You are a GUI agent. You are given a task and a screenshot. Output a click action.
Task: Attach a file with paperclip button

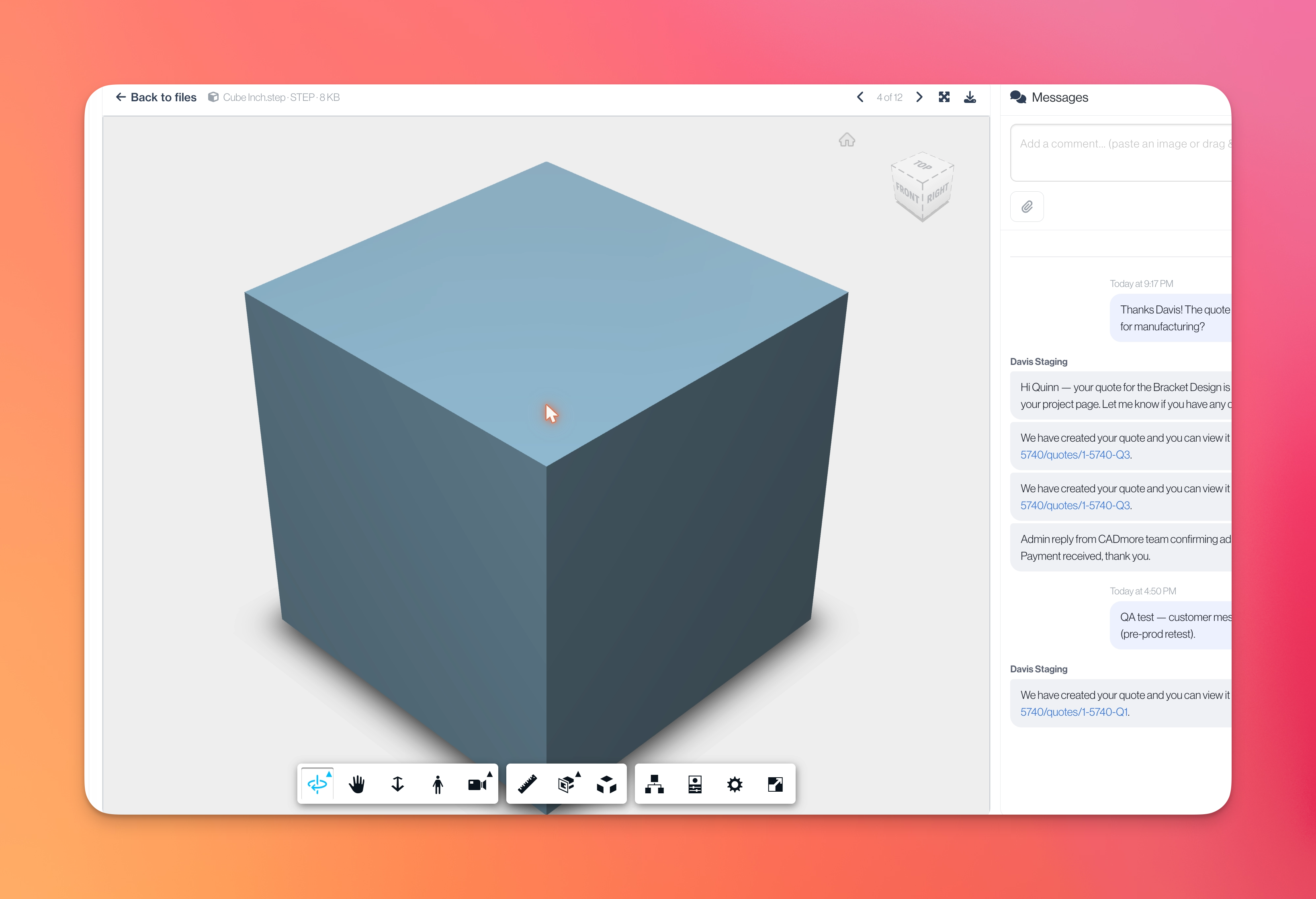tap(1027, 207)
